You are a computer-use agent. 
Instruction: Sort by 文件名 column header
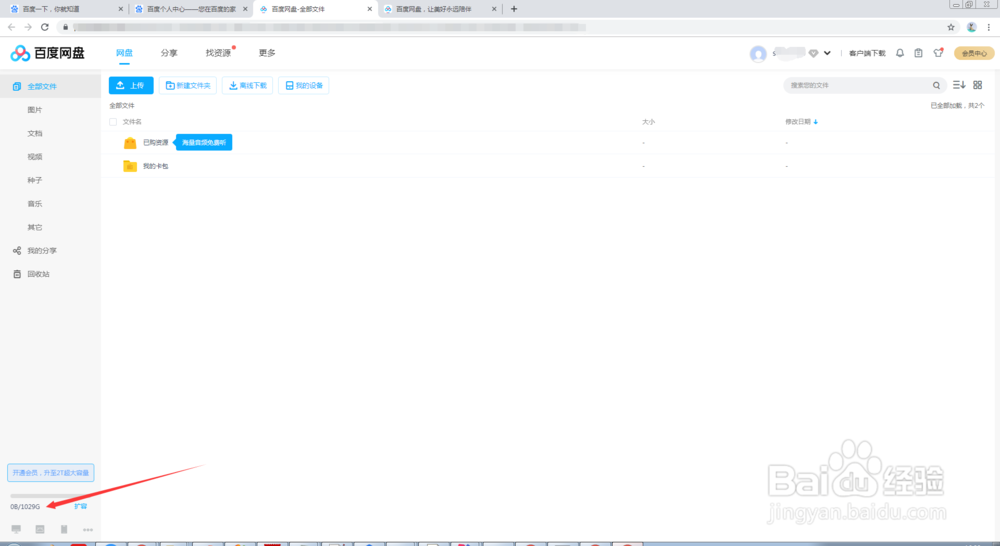(x=132, y=122)
